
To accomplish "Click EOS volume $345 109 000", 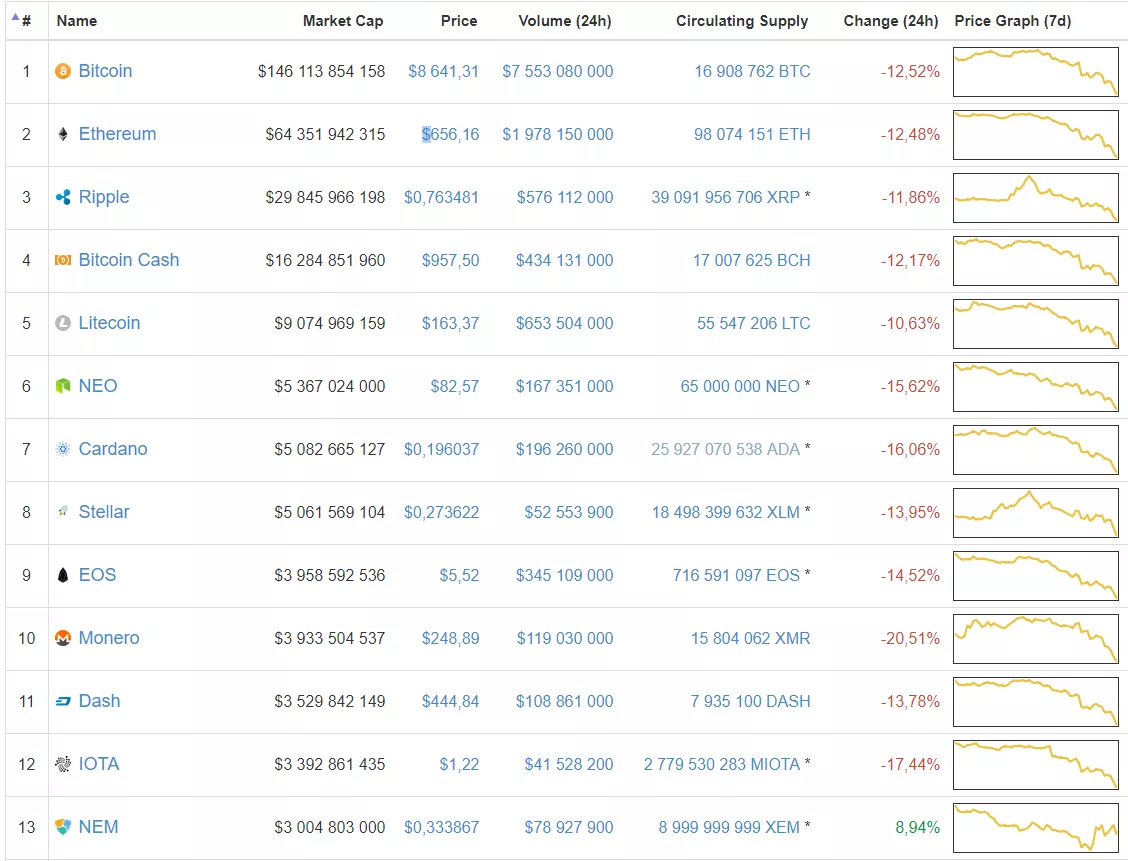I will coord(565,575).
